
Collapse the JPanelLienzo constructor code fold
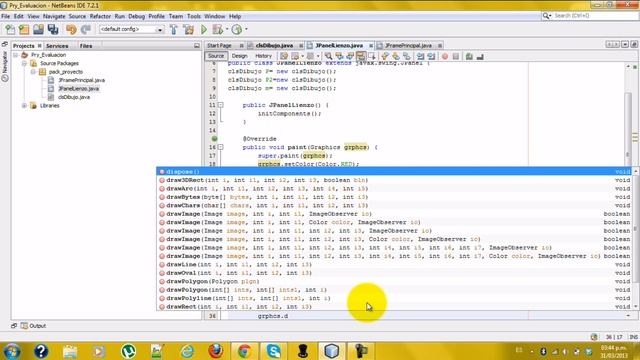220,105
